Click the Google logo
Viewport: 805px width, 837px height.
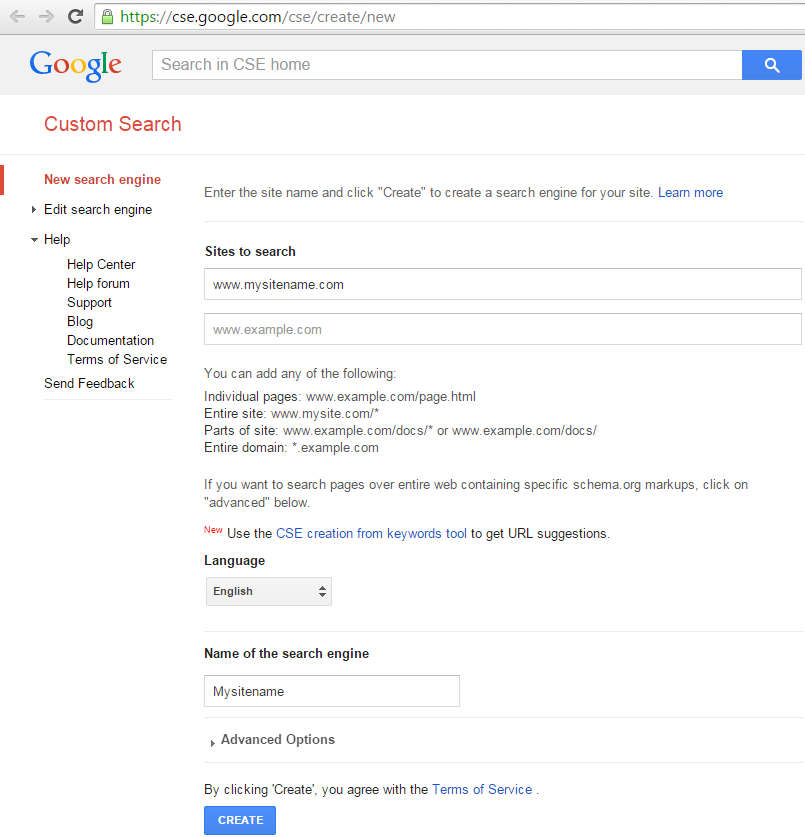pos(75,66)
